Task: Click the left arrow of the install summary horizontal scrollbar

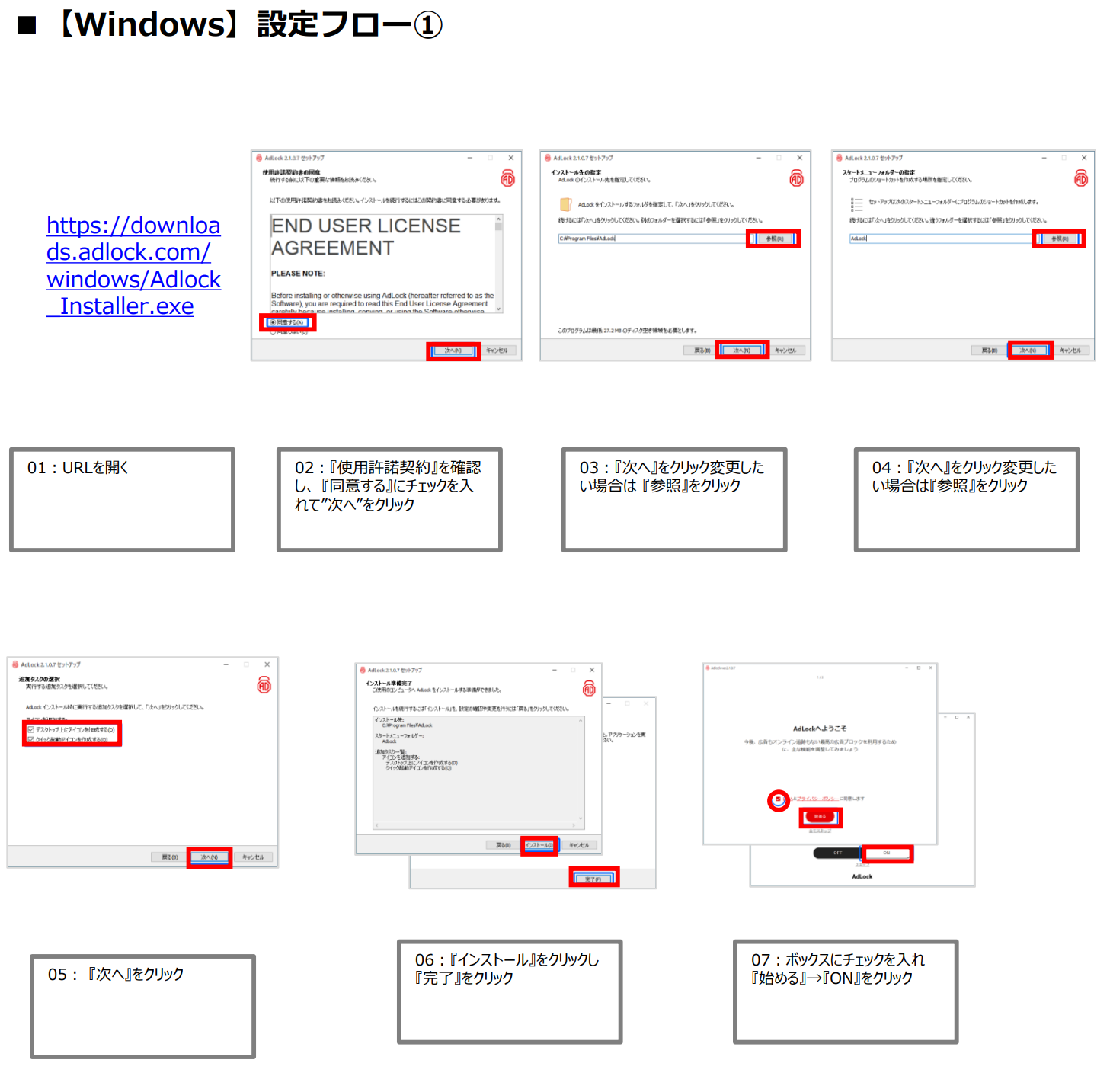Action: (376, 825)
